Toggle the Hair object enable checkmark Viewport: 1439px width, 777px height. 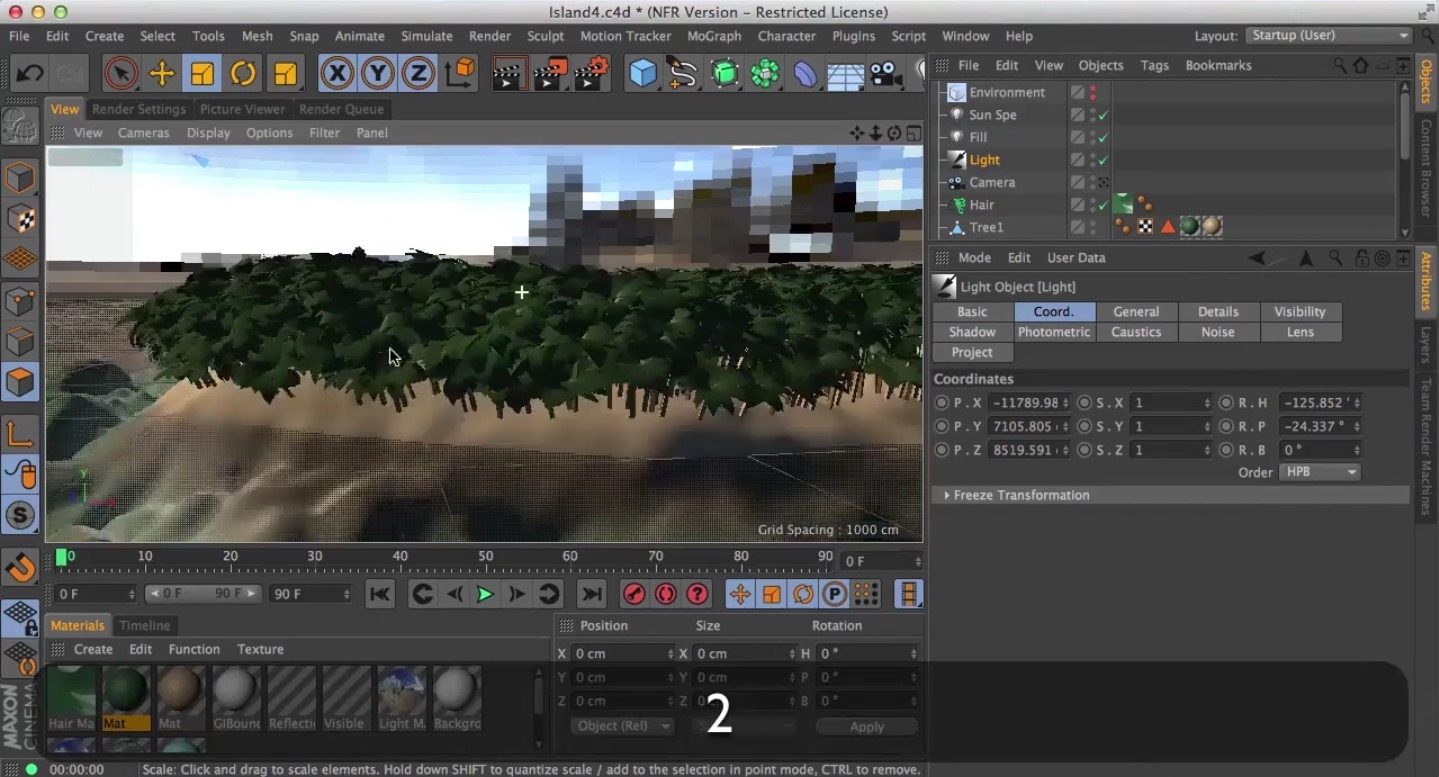pyautogui.click(x=1103, y=205)
